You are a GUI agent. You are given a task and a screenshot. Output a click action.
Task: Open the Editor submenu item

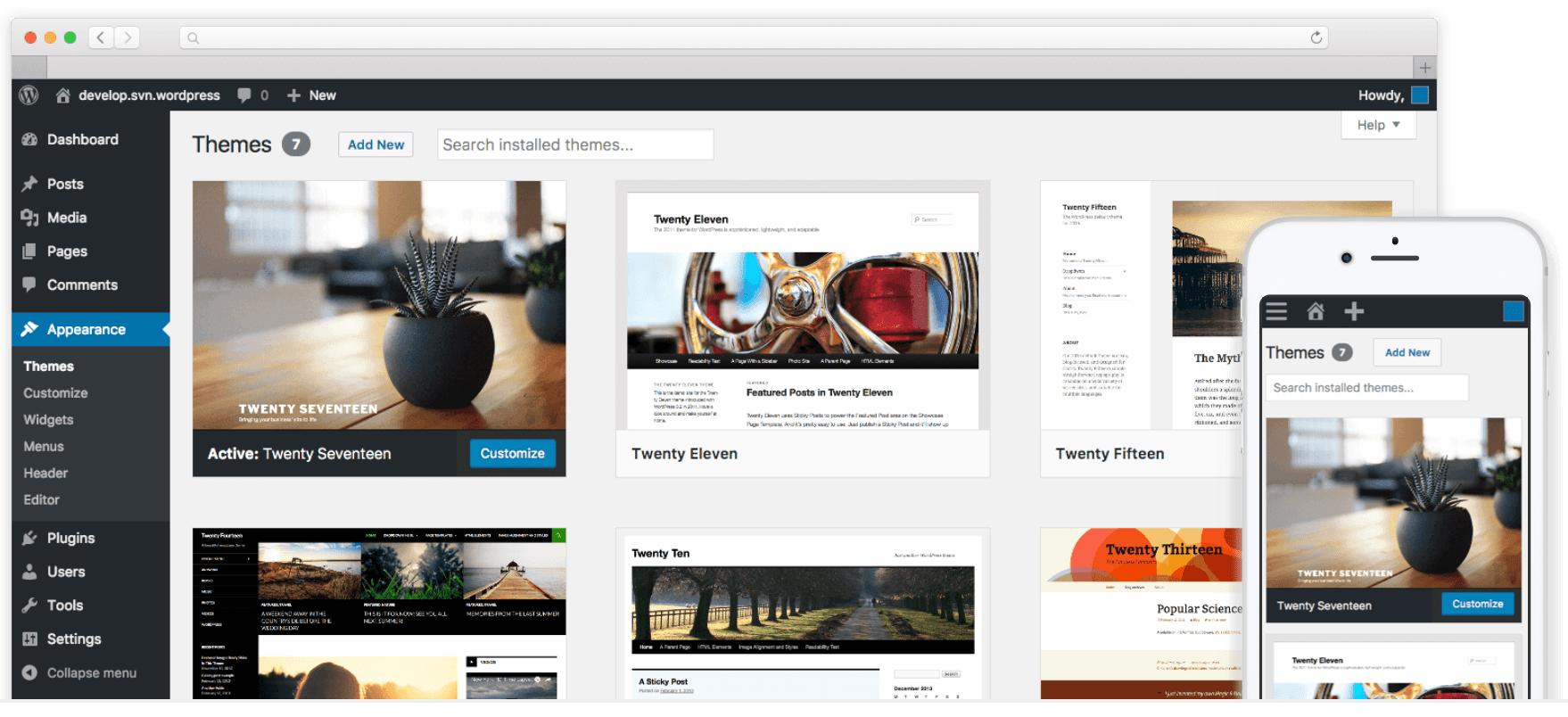[42, 500]
